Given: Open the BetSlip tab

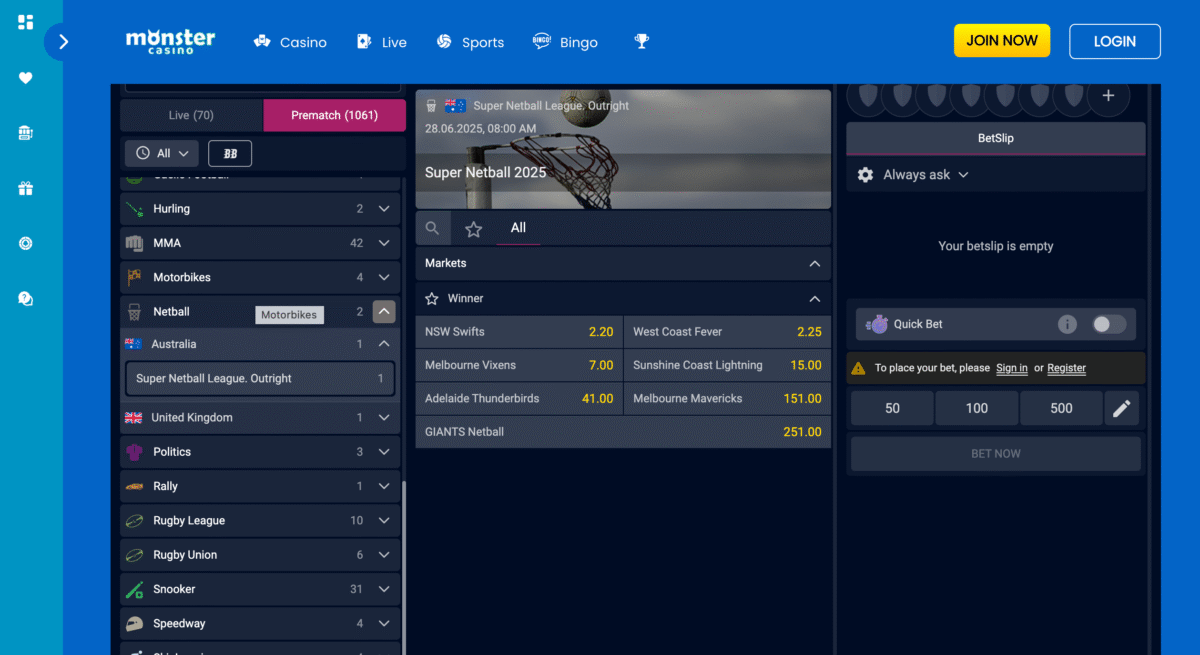Looking at the screenshot, I should 996,138.
